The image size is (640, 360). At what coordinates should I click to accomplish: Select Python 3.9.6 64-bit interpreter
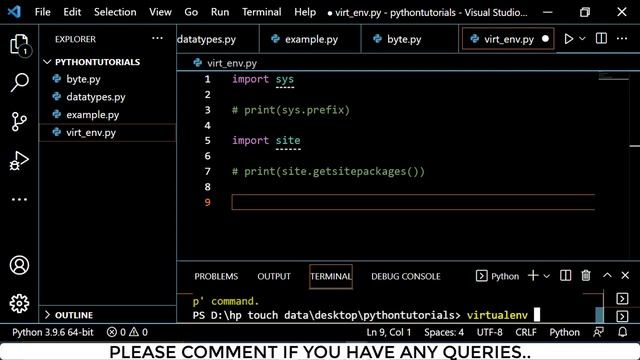(53, 332)
